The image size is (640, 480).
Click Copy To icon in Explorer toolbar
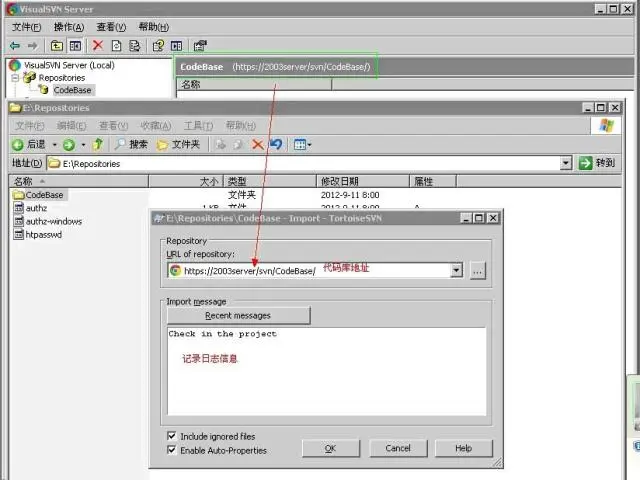click(238, 144)
